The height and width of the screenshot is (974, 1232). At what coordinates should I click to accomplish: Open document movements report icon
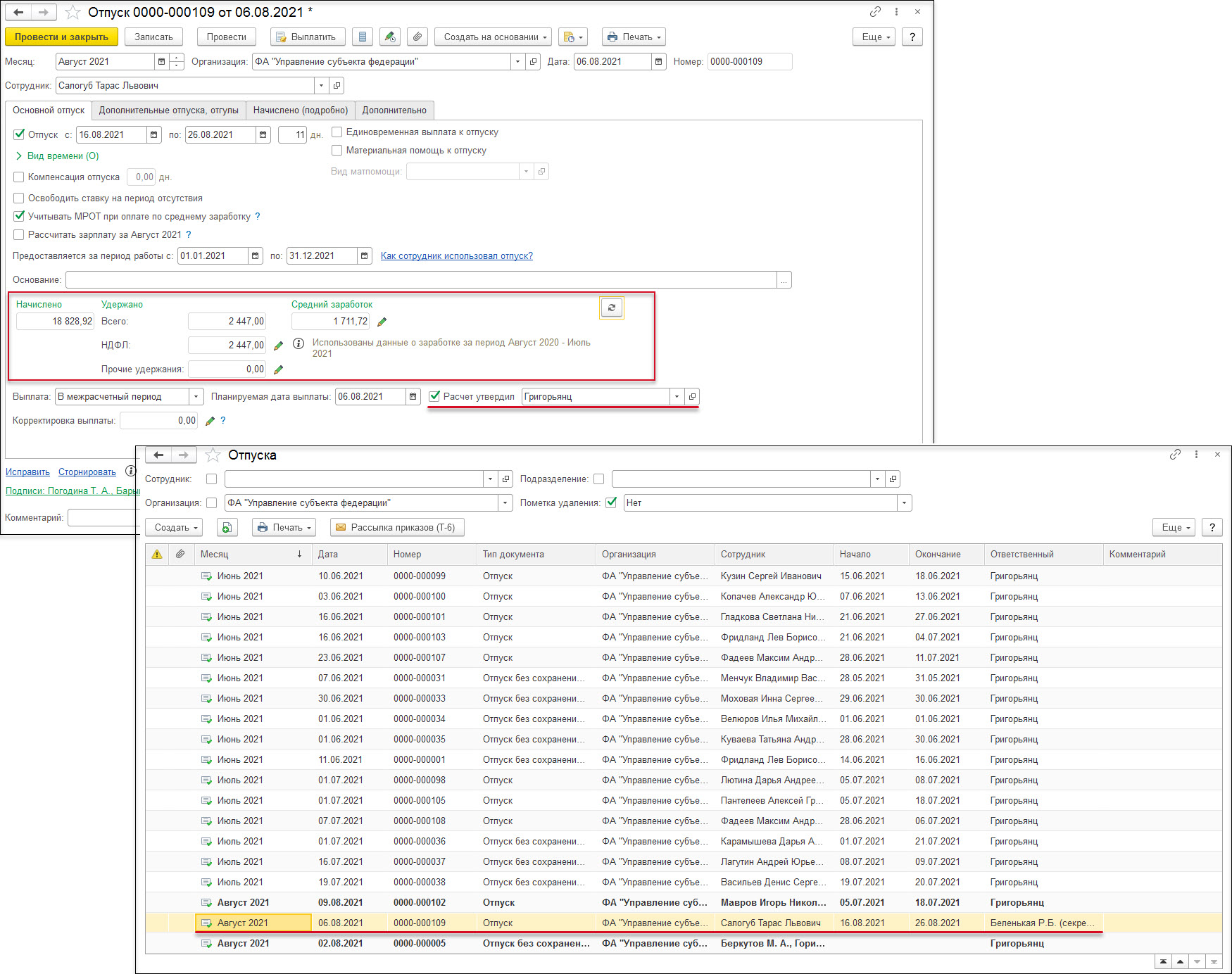(362, 37)
